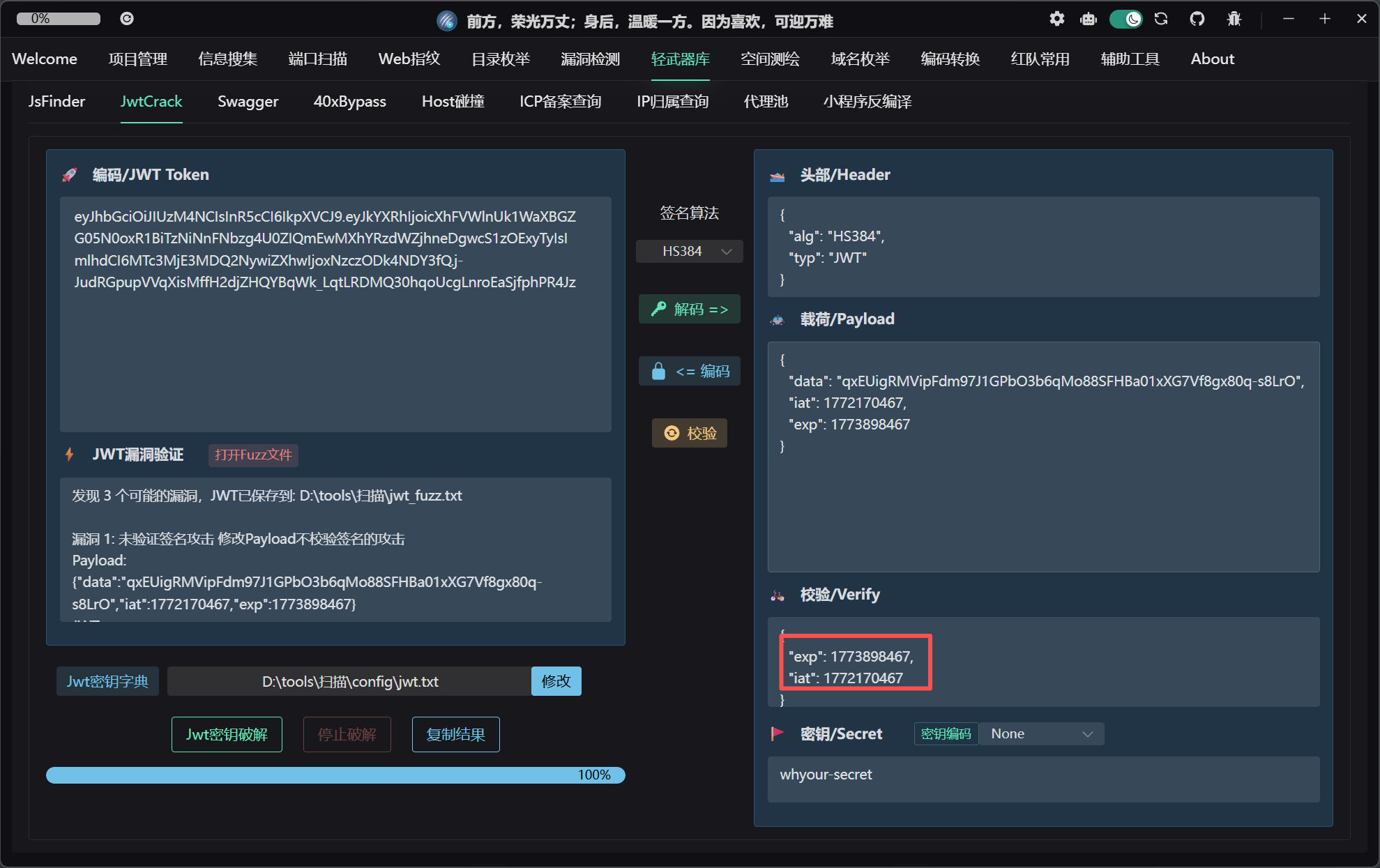
Task: Click the circular icon beside 0% bar
Action: (127, 19)
